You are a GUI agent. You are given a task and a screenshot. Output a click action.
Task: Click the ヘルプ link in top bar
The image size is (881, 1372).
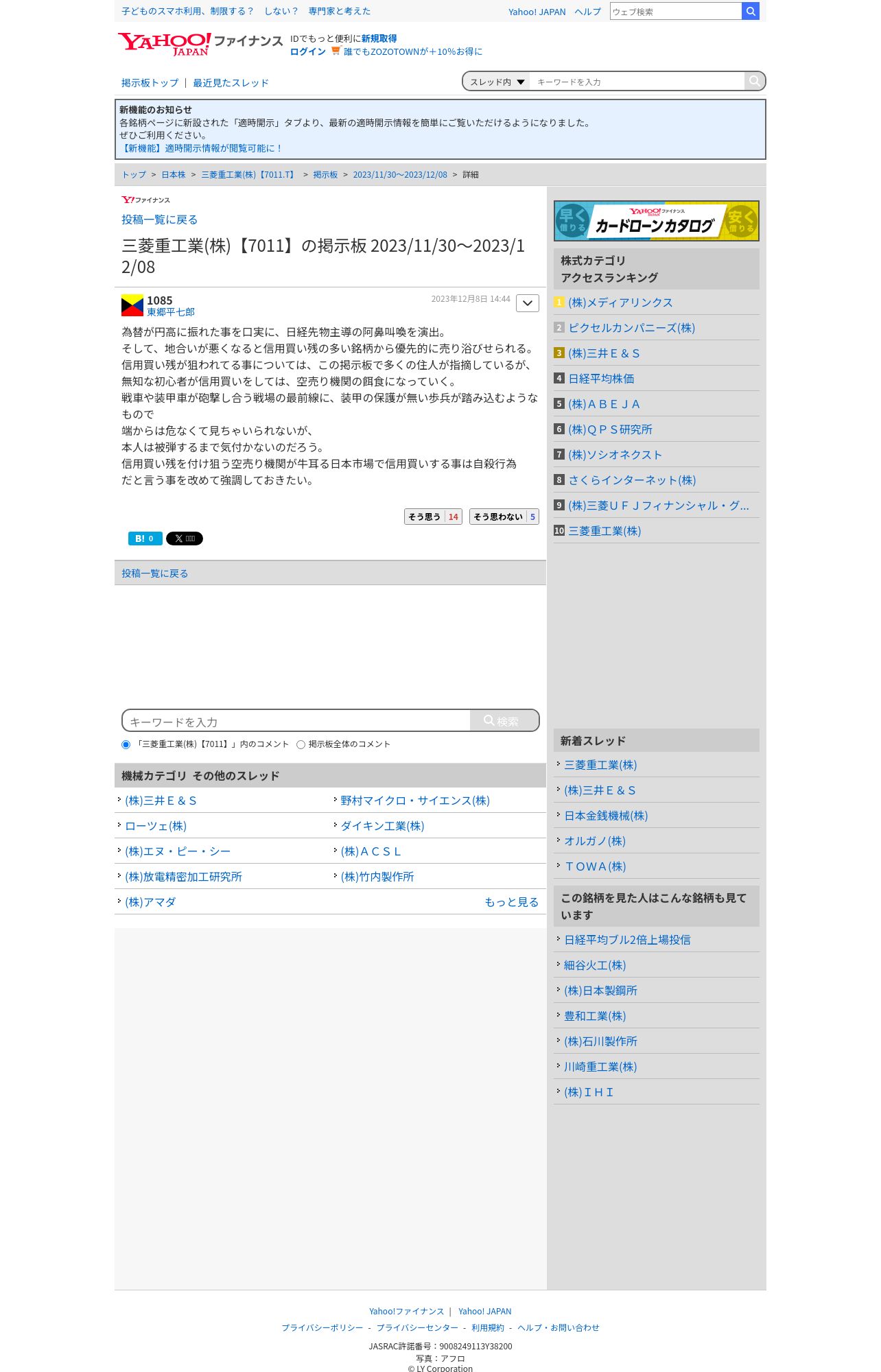588,12
